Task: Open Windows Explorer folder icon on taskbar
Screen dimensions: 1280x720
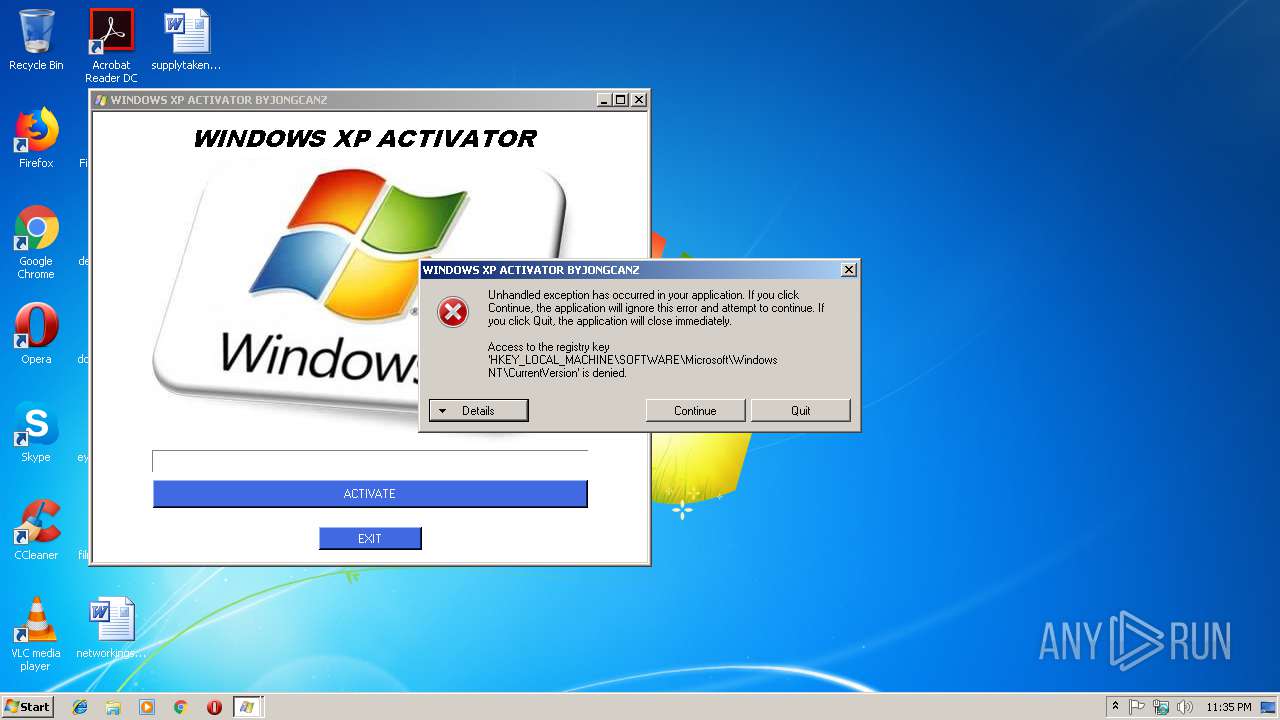Action: [x=113, y=707]
